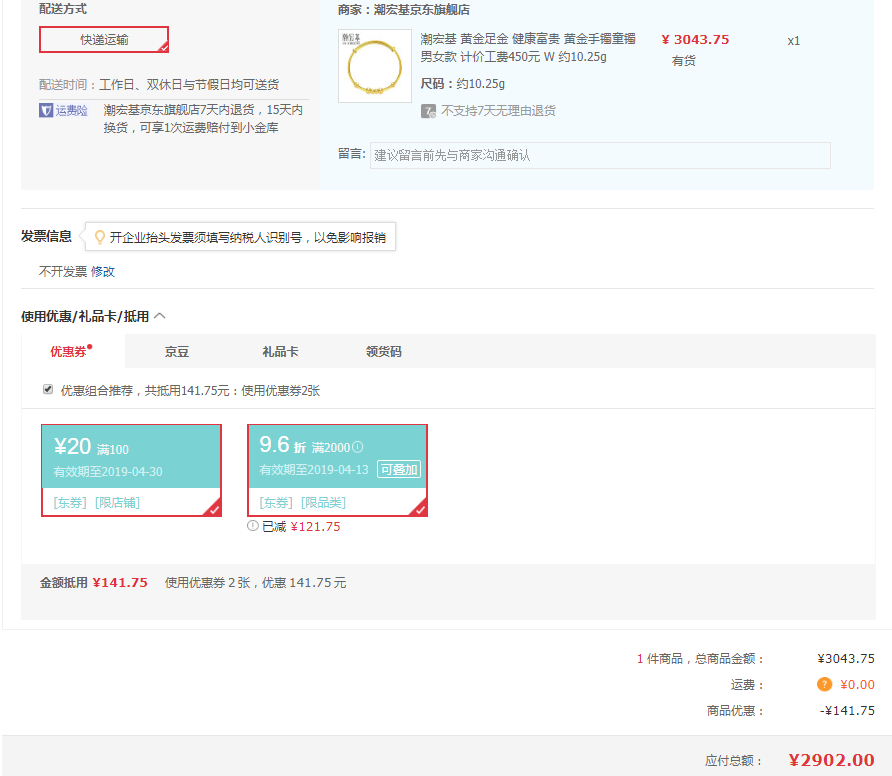This screenshot has width=892, height=776.
Task: Click the 可叠加 tag on coupon
Action: coord(399,470)
